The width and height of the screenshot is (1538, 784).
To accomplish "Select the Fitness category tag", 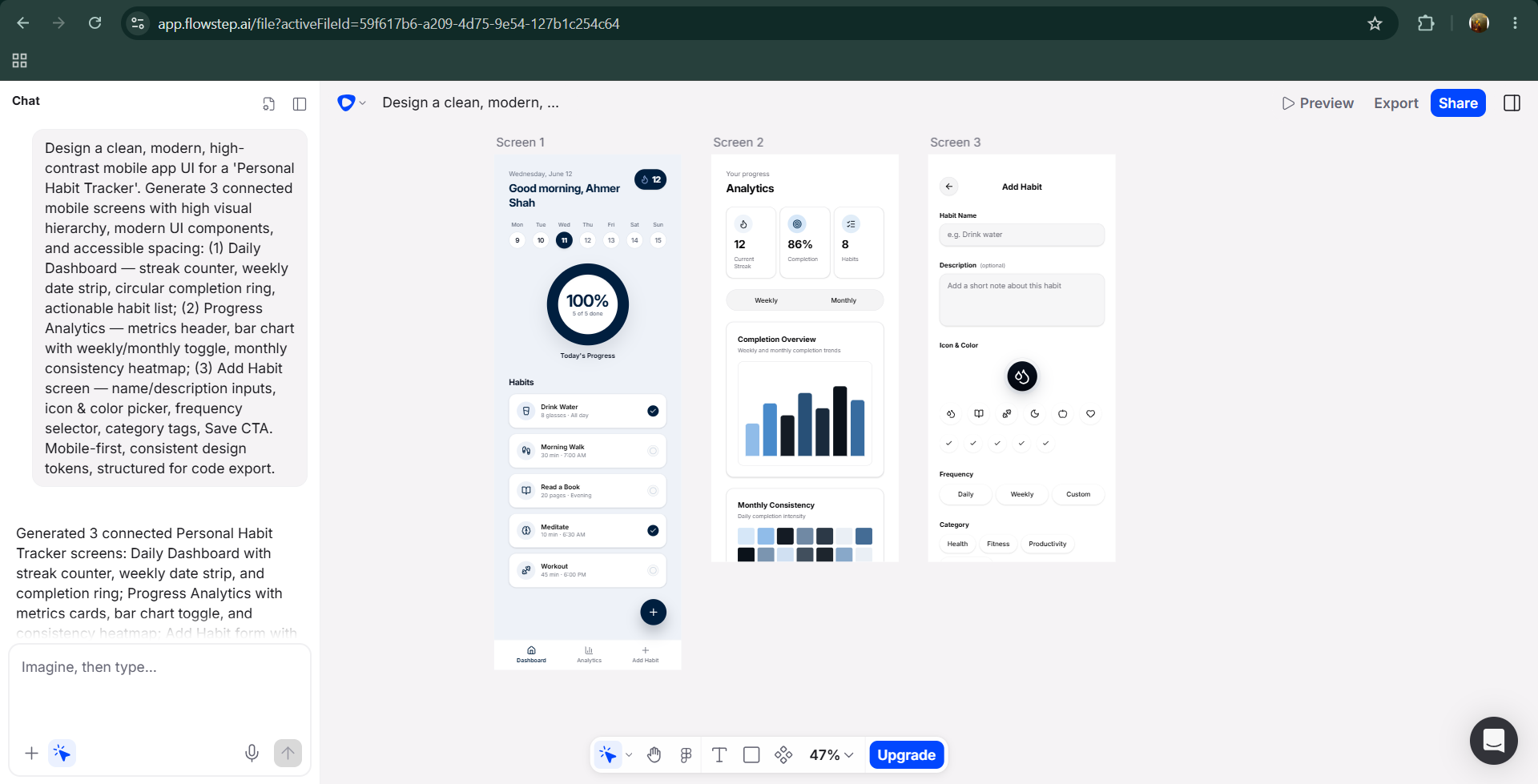I will pyautogui.click(x=998, y=544).
